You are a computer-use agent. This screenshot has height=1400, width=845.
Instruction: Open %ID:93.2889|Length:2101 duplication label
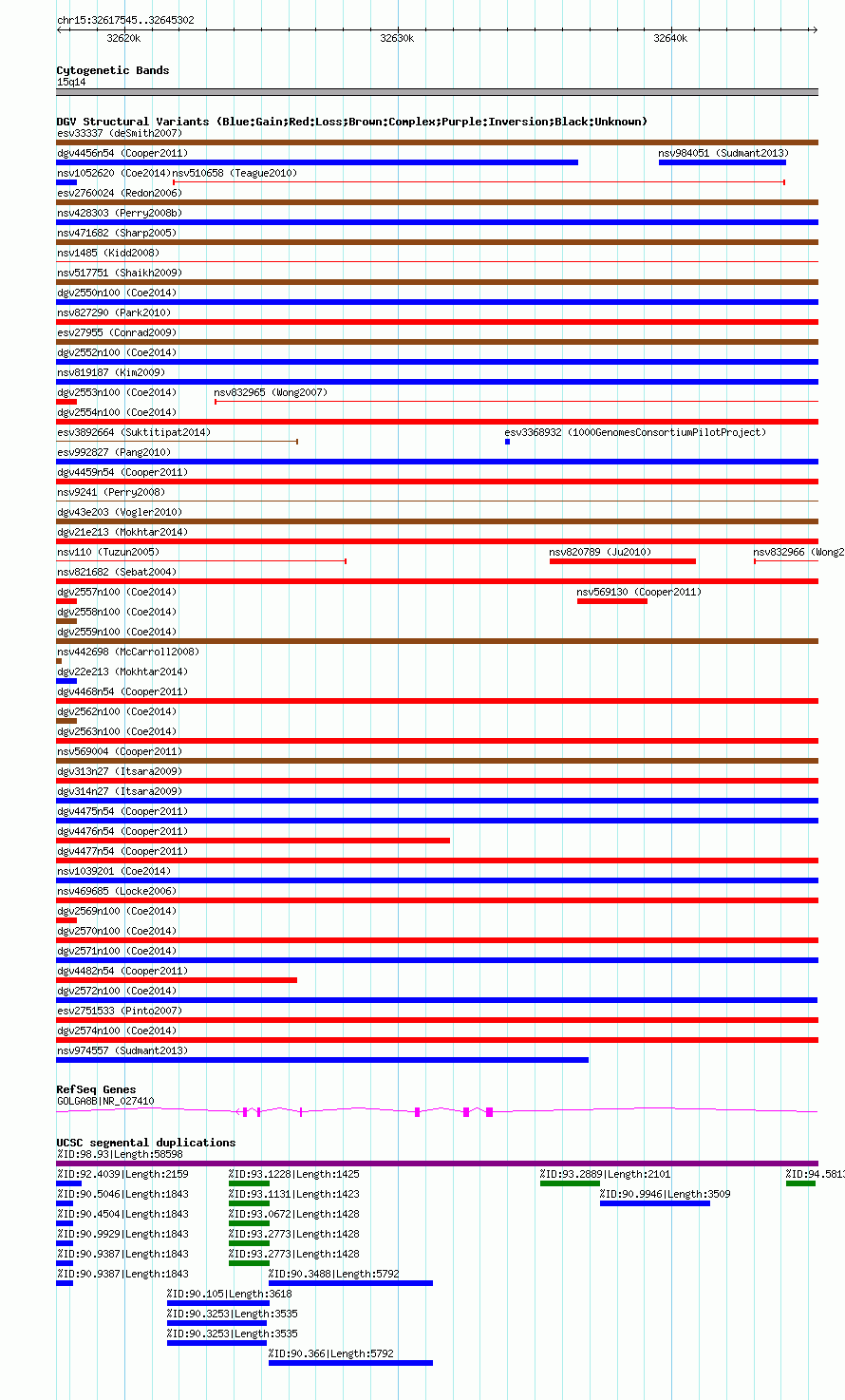(x=606, y=1174)
